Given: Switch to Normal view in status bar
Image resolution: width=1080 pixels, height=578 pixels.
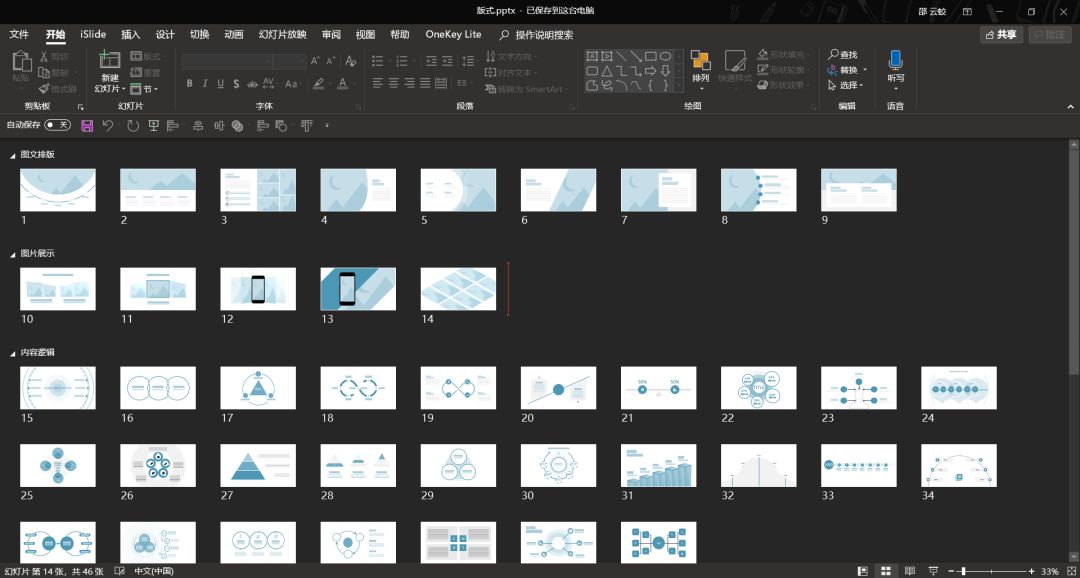Looking at the screenshot, I should point(863,571).
